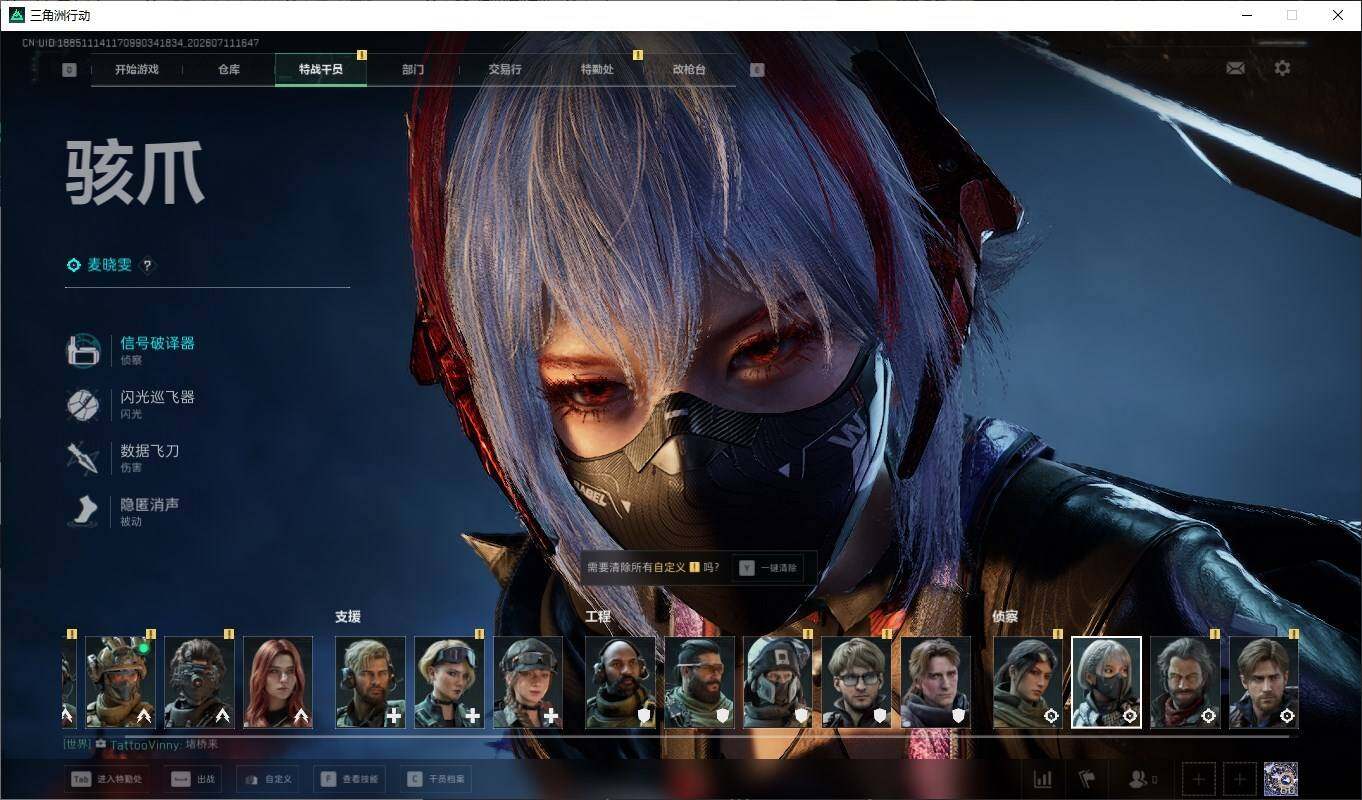Click the E key next-tab icon
Viewport: 1362px width, 800px height.
[757, 70]
